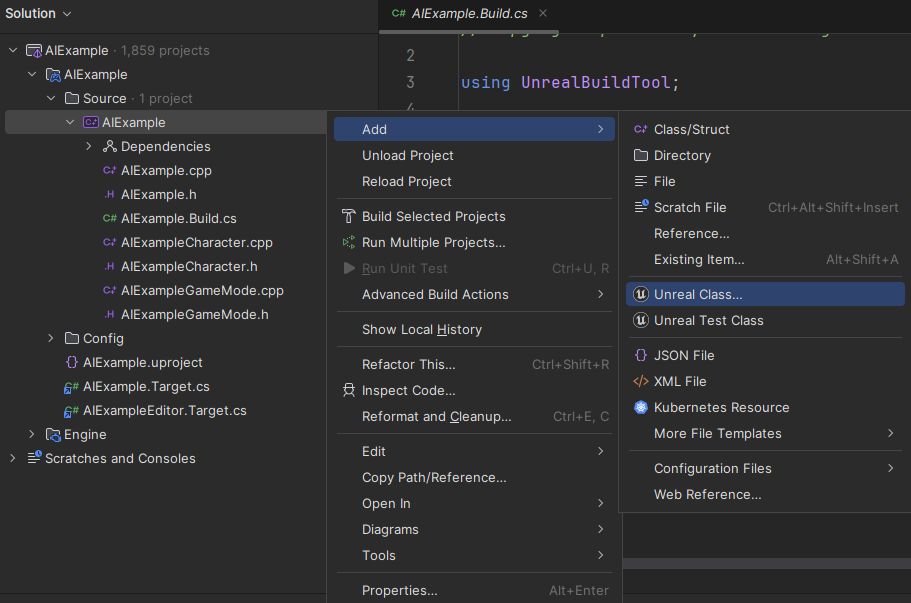
Task: Expand the Config folder
Action: (x=51, y=338)
